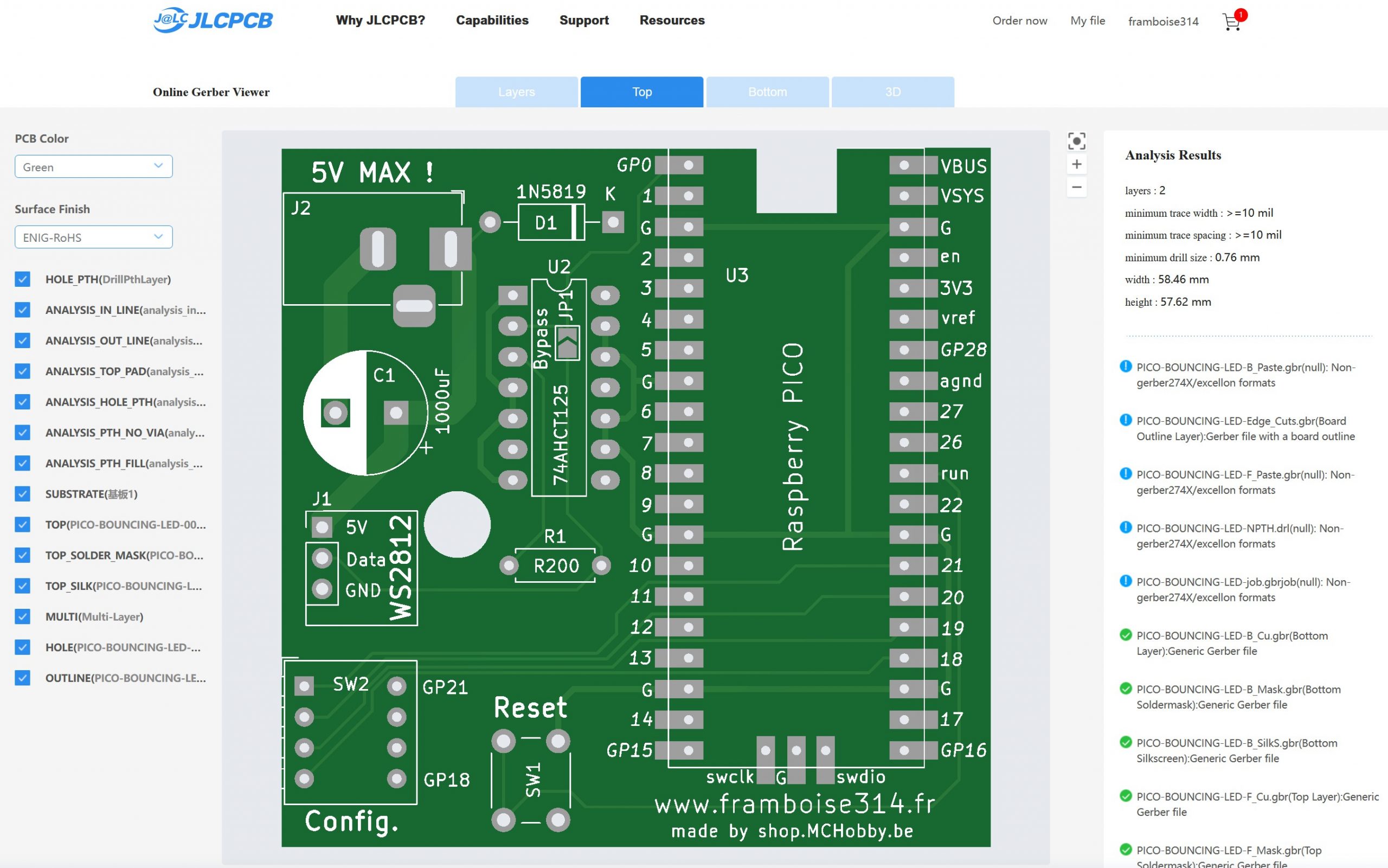Open the Surface Finish ENIG-RoHS dropdown
Viewport: 1388px width, 868px height.
[94, 237]
